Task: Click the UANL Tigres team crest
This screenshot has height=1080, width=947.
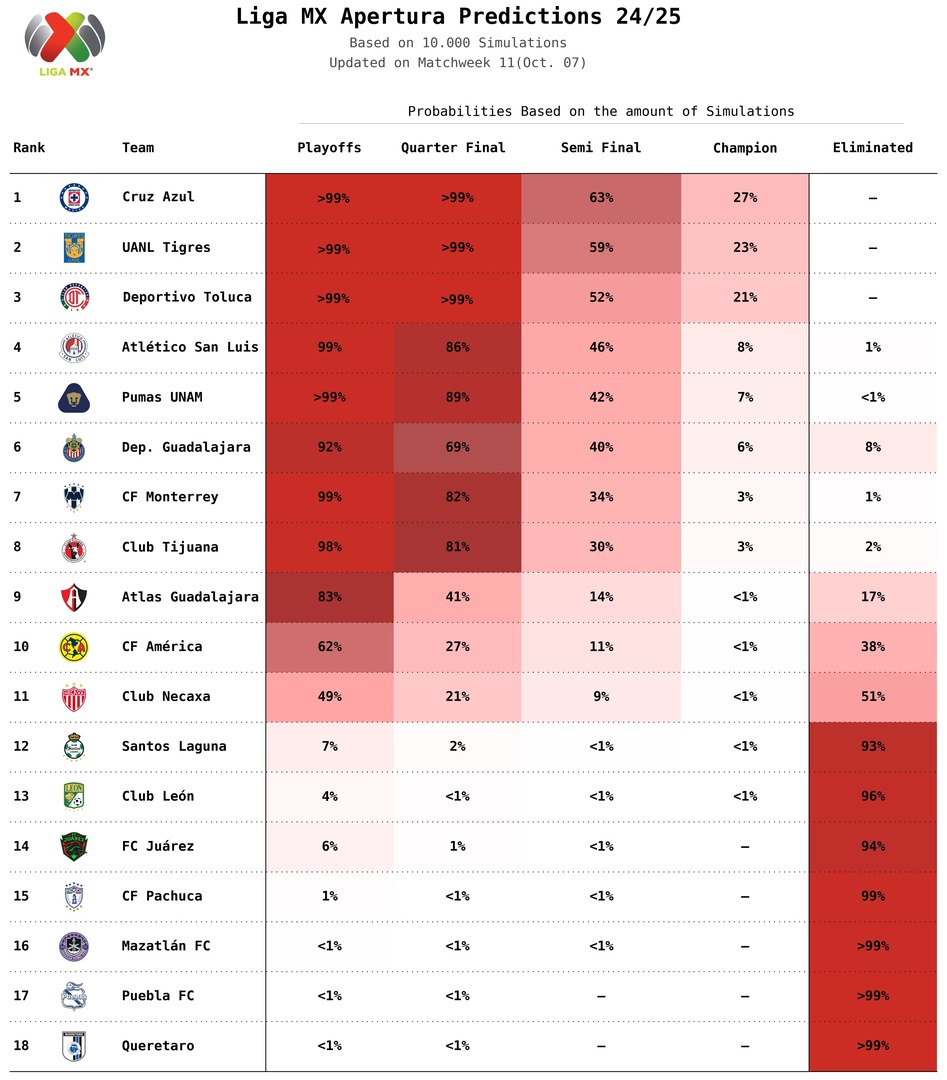Action: coord(74,247)
